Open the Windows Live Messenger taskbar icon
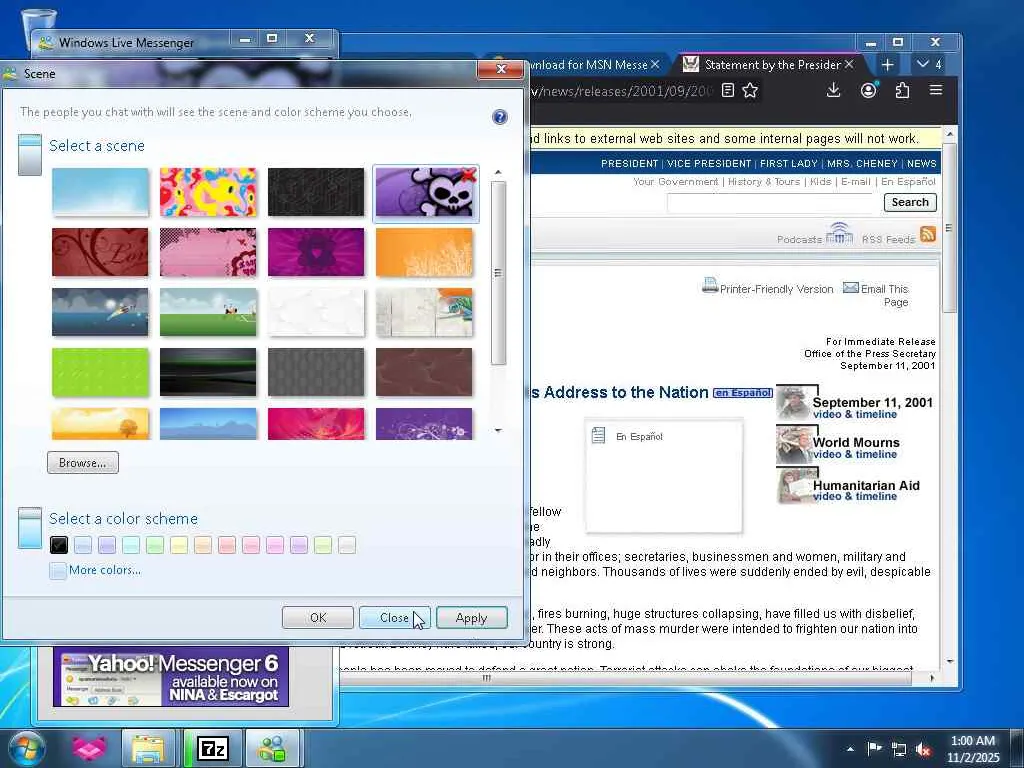This screenshot has width=1024, height=768. (272, 748)
